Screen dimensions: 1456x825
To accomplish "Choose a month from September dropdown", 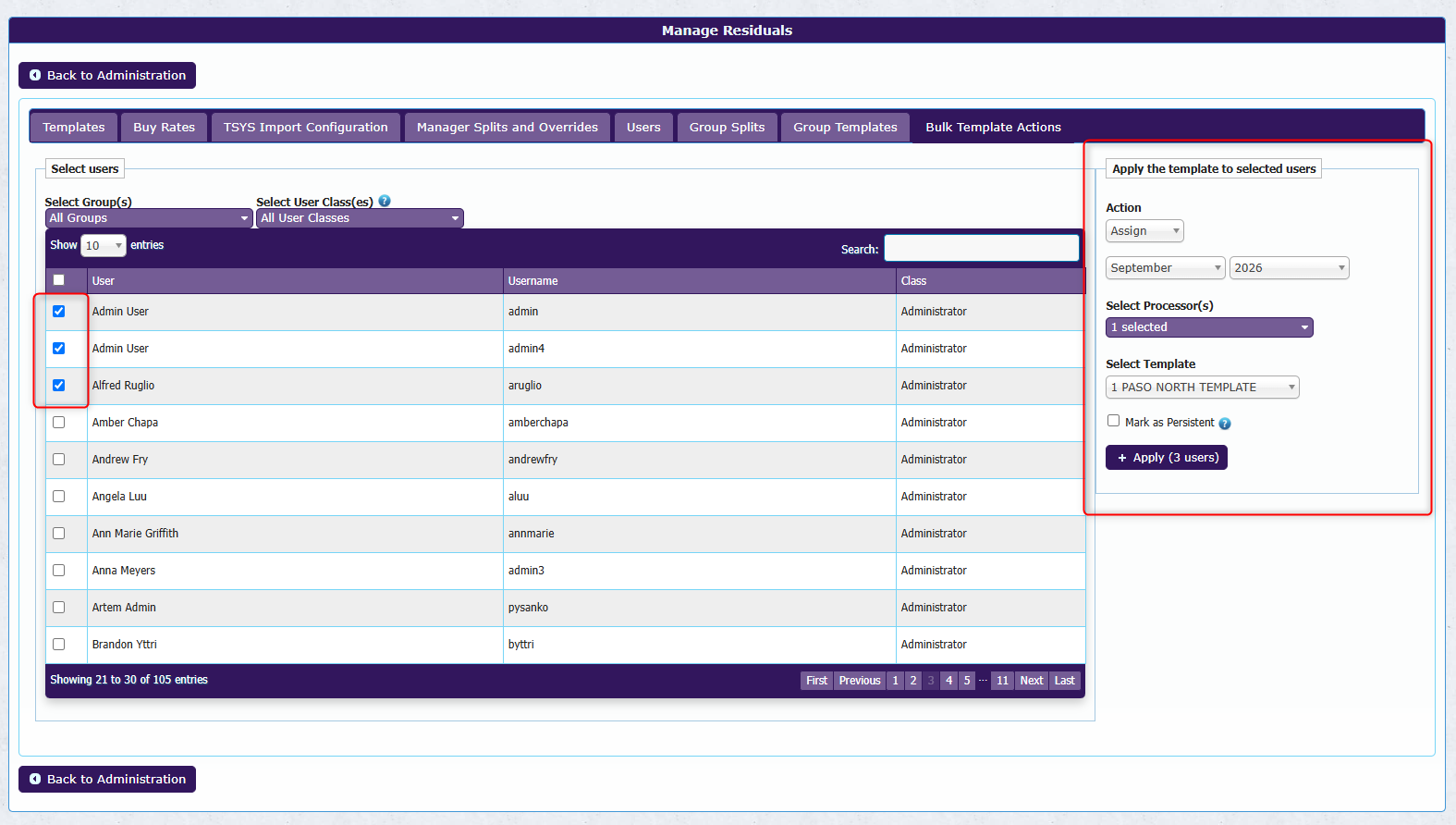I will (x=1165, y=268).
